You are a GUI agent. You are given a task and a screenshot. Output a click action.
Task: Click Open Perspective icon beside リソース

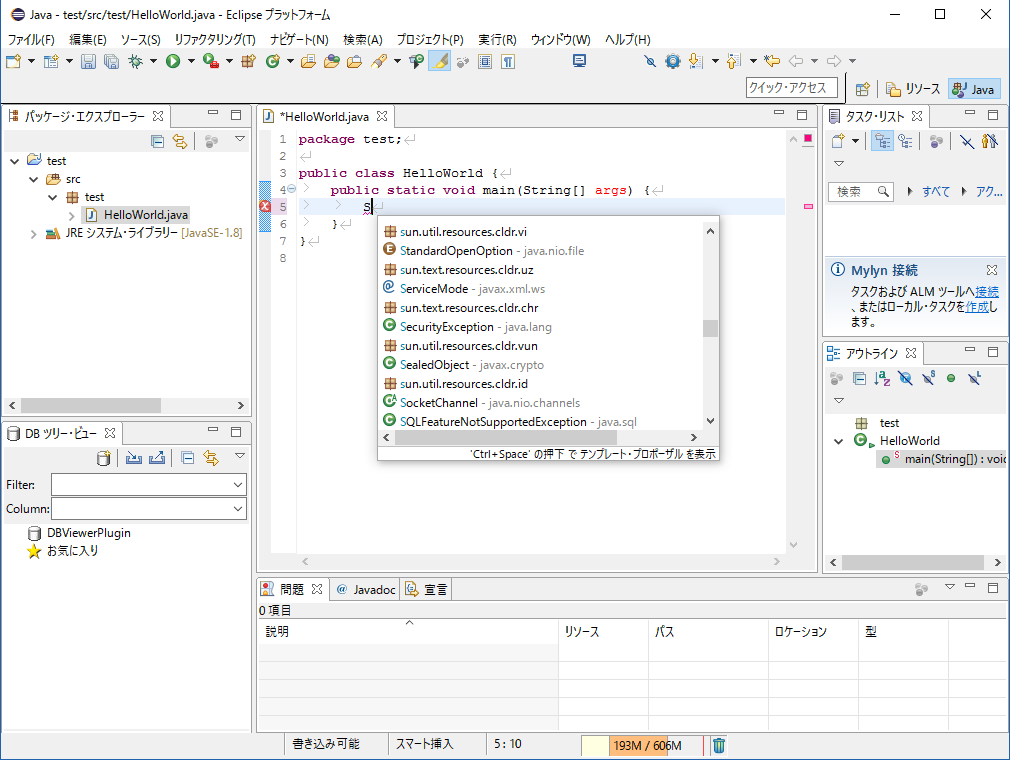tap(862, 89)
